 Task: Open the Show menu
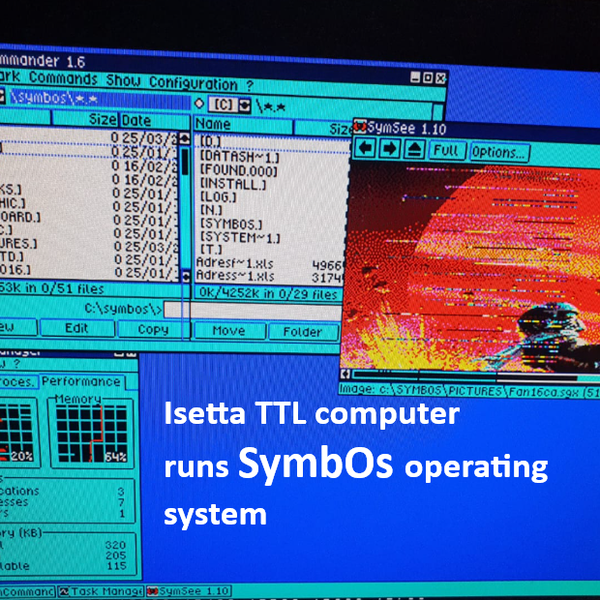click(123, 80)
